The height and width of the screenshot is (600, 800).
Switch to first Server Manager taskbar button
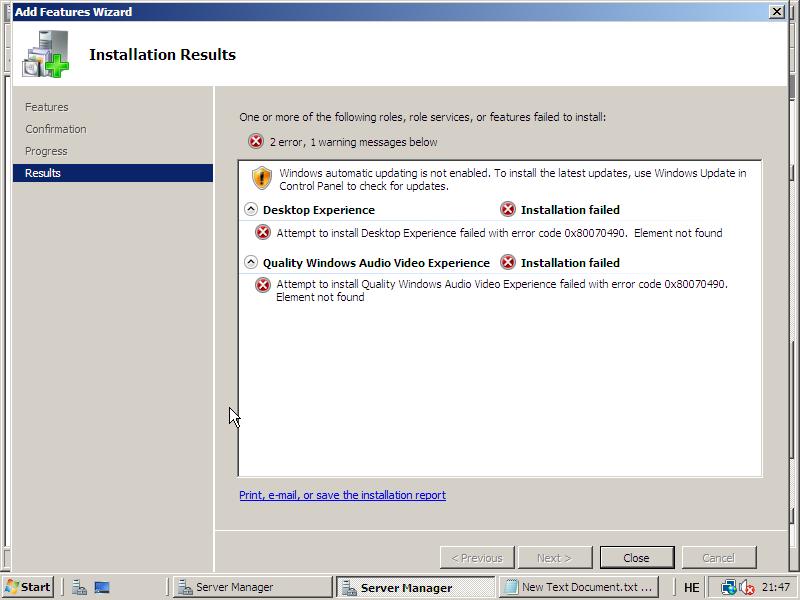(x=253, y=587)
